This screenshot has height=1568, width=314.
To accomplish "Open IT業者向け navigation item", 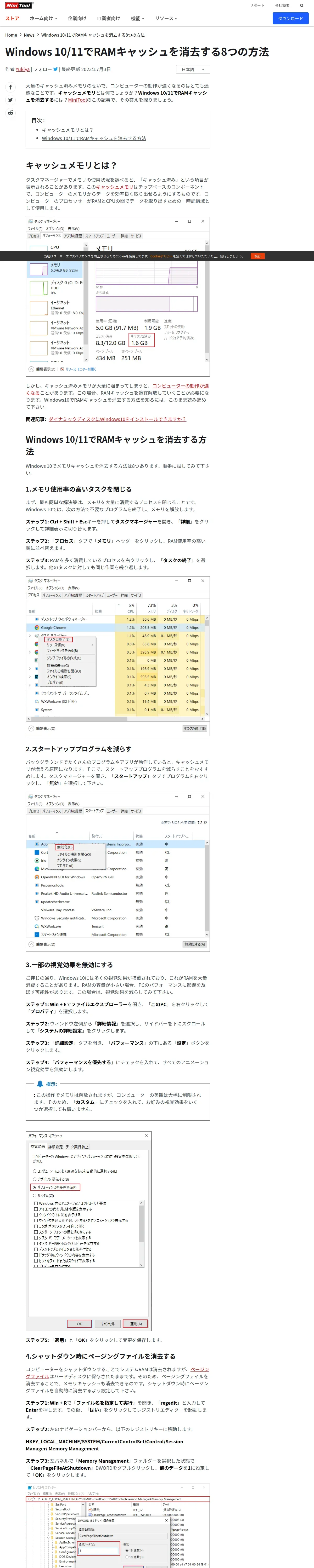I will pos(109,18).
